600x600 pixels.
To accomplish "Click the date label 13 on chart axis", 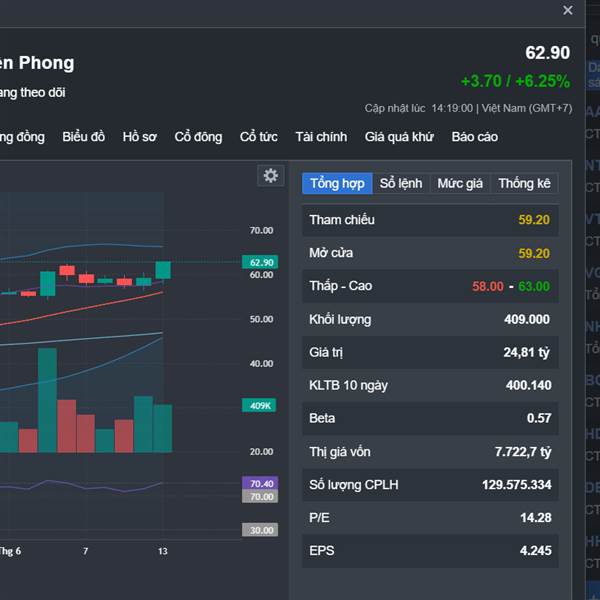I will (163, 551).
